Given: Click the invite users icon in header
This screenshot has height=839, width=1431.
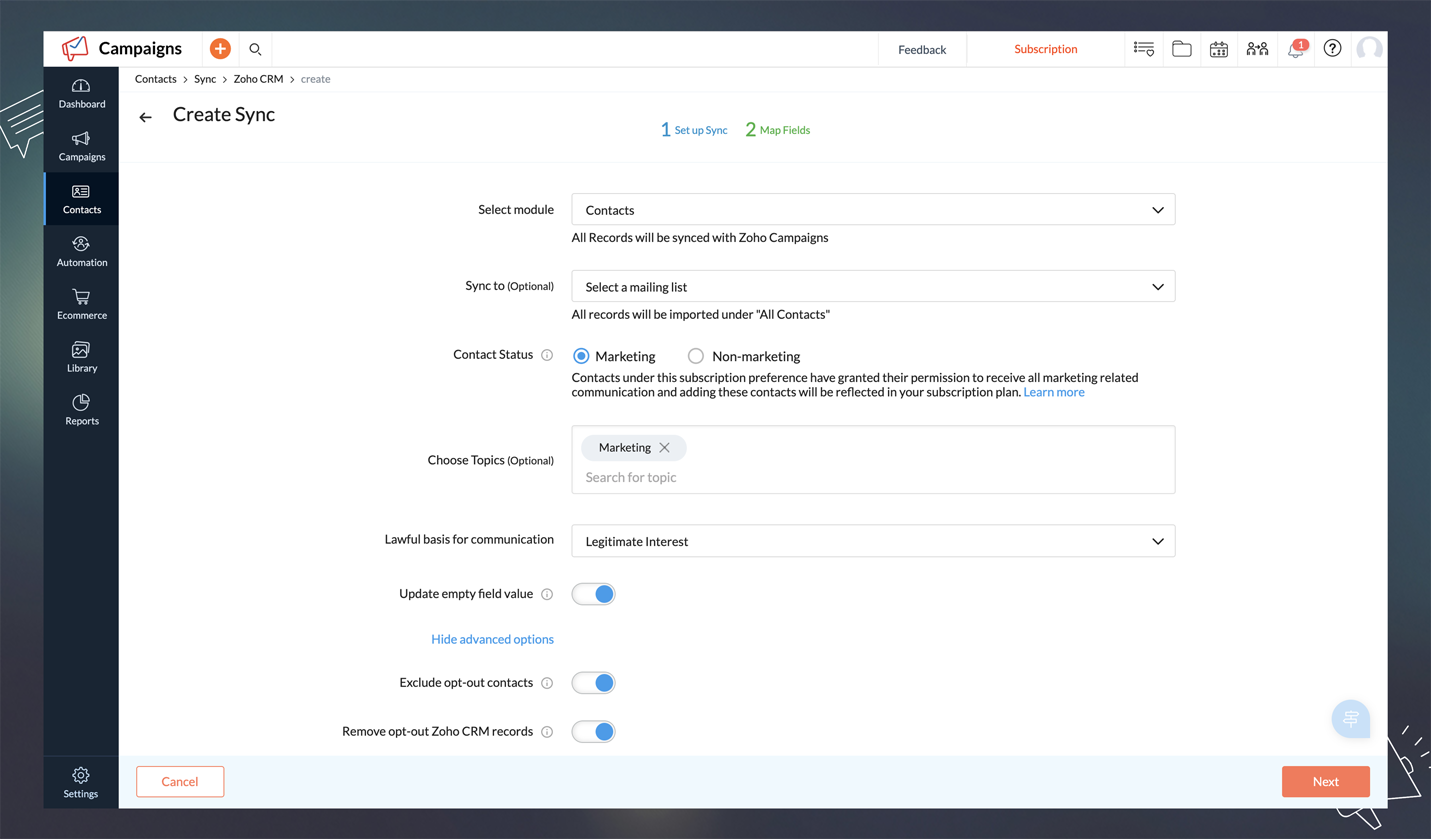Looking at the screenshot, I should pyautogui.click(x=1257, y=49).
